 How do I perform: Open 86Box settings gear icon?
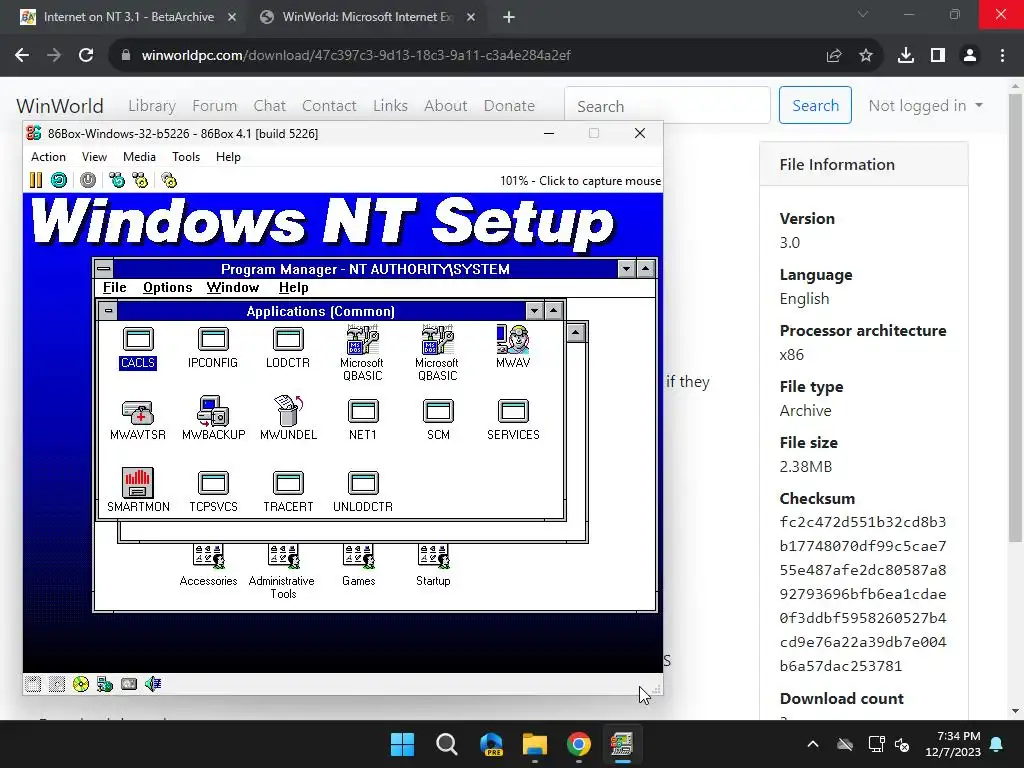pos(169,180)
